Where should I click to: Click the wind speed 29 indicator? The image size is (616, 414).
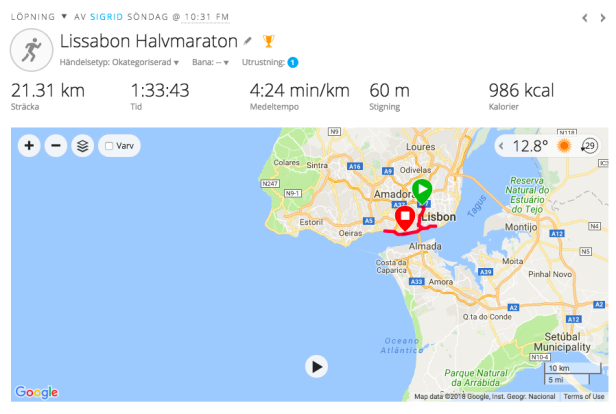pyautogui.click(x=589, y=146)
